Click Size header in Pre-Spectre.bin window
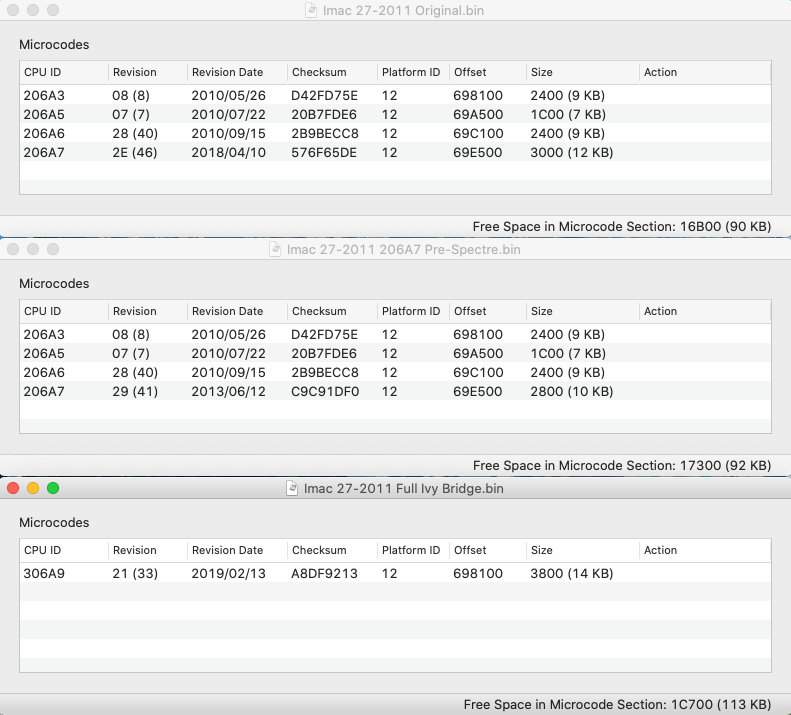This screenshot has width=791, height=715. pos(583,311)
